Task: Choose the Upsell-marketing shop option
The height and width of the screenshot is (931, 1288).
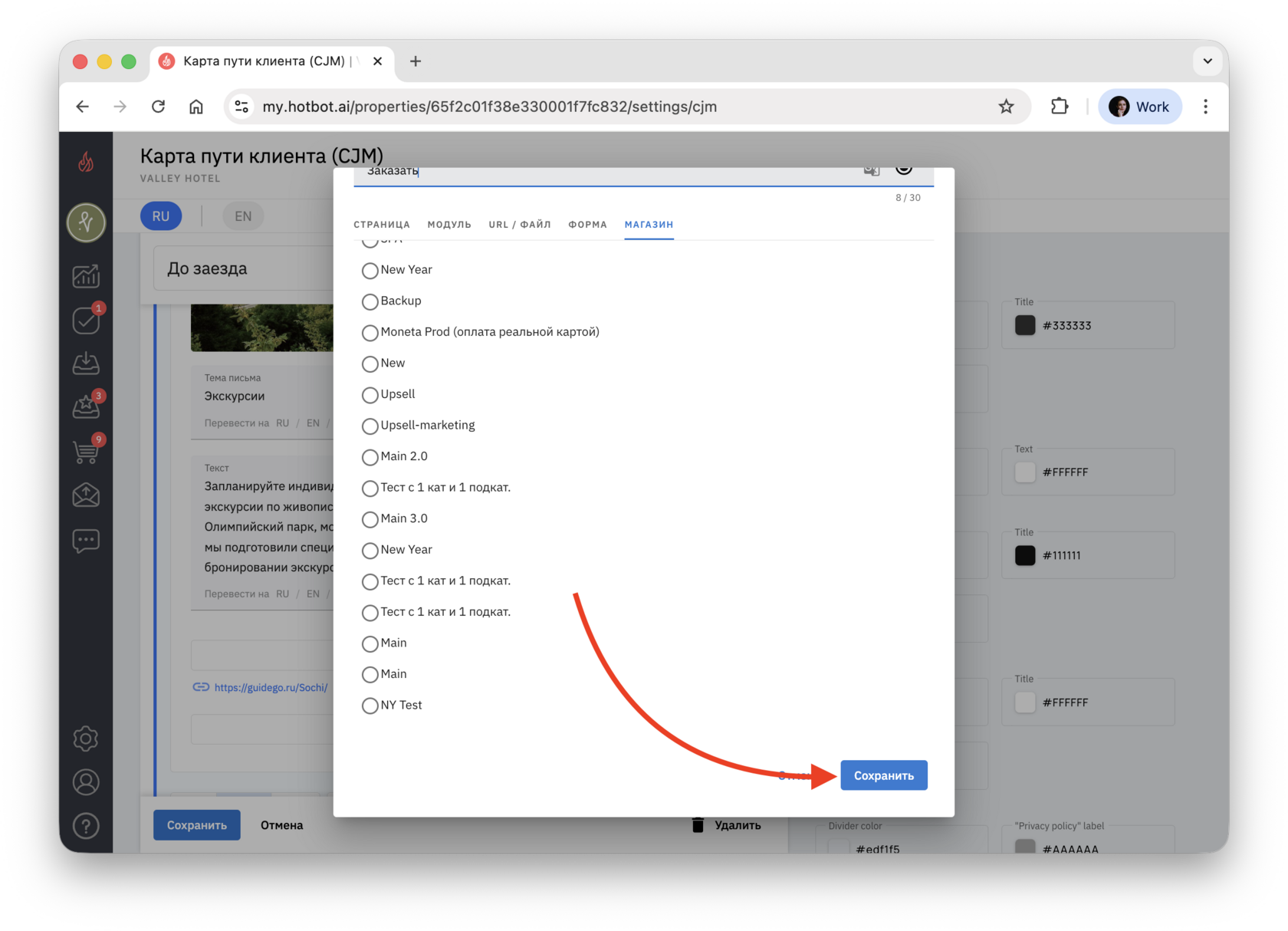Action: (370, 426)
